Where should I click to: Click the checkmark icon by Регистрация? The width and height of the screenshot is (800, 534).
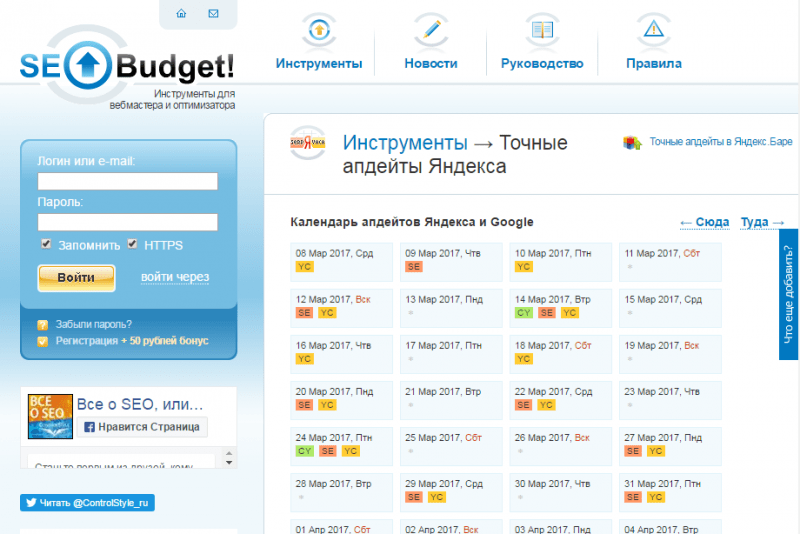tap(43, 341)
